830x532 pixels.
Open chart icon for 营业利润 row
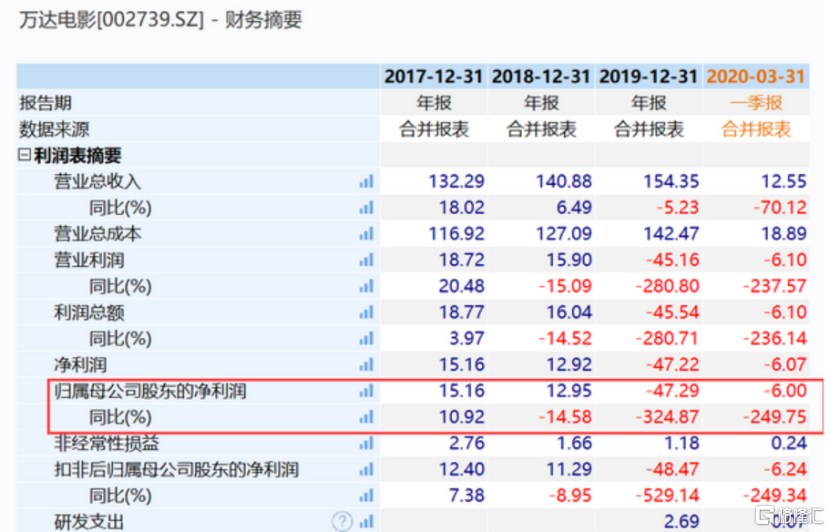pos(366,260)
